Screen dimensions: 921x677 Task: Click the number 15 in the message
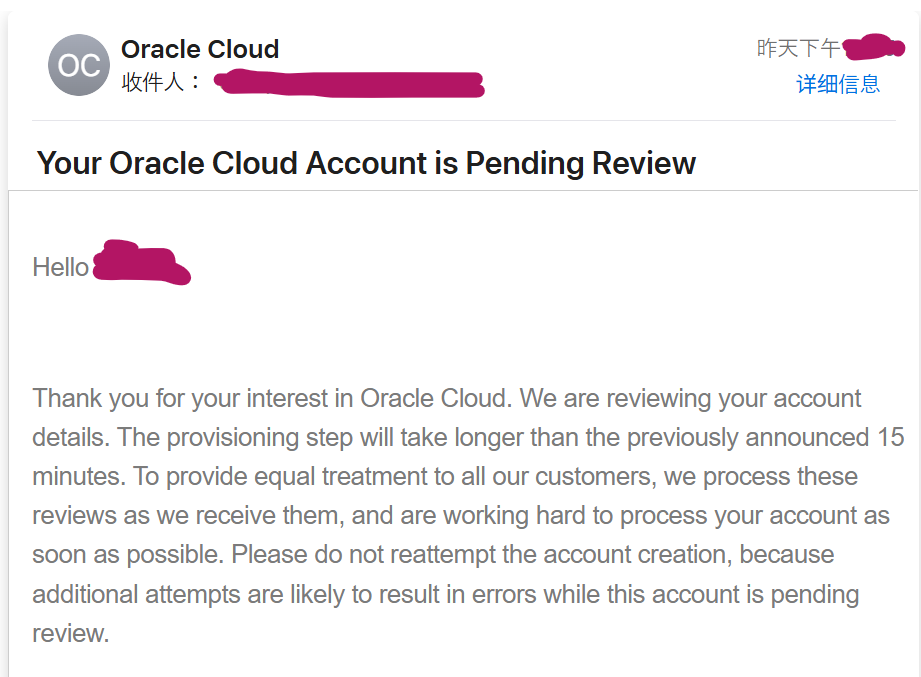[890, 437]
